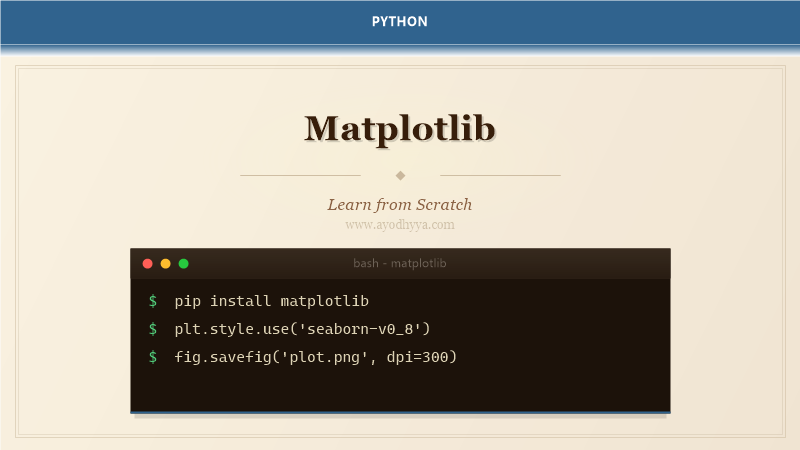Image resolution: width=800 pixels, height=450 pixels.
Task: Click the plt.style.use('seaborn-v0_8') line
Action: (303, 329)
